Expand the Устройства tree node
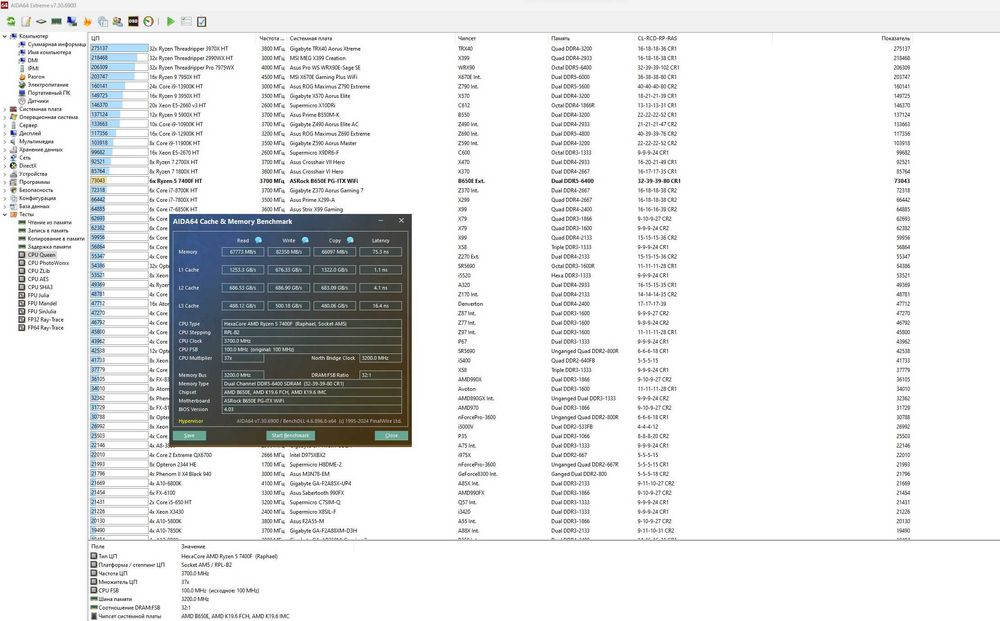 coord(5,174)
